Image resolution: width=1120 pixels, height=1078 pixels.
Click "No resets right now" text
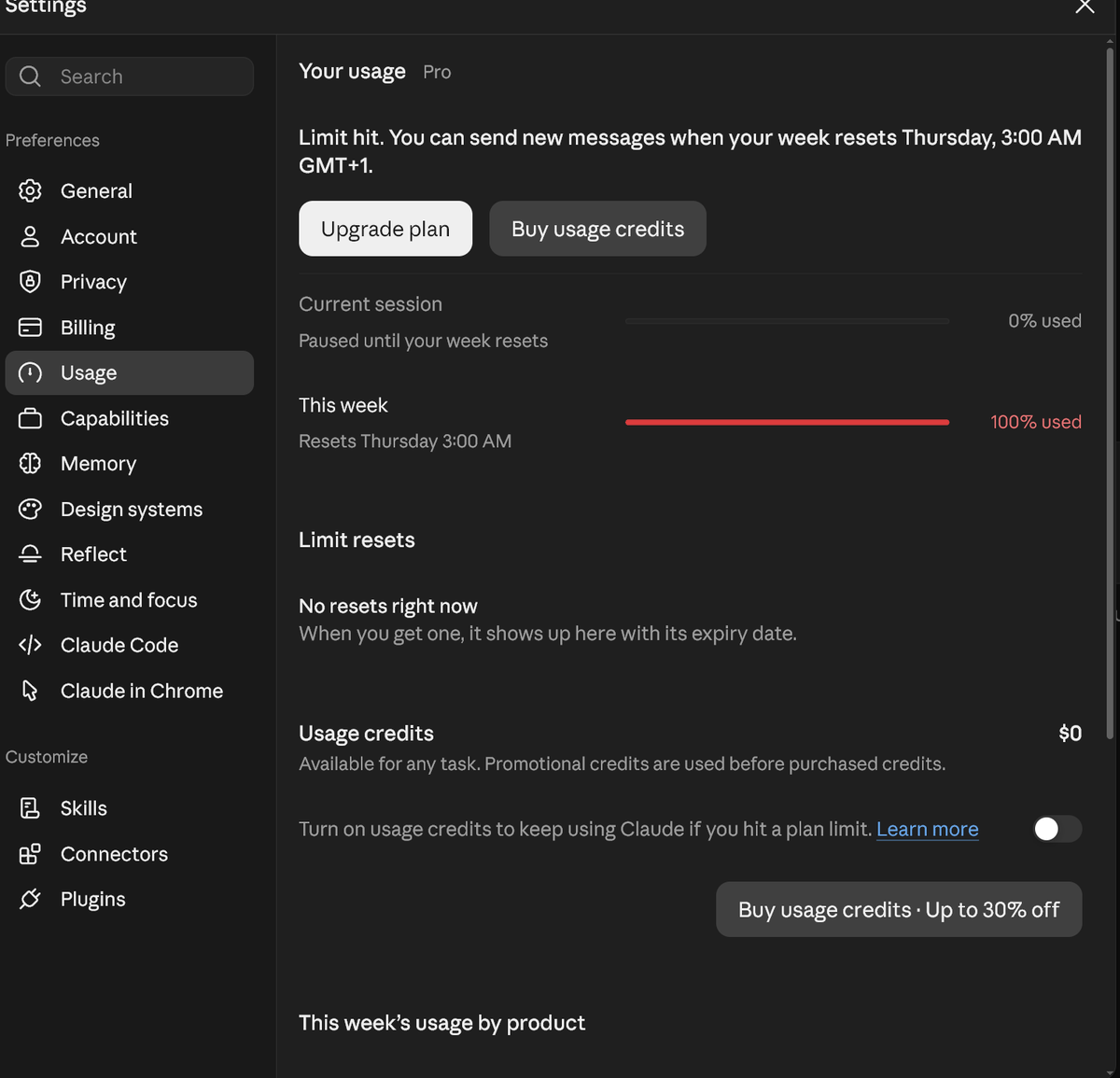tap(388, 606)
